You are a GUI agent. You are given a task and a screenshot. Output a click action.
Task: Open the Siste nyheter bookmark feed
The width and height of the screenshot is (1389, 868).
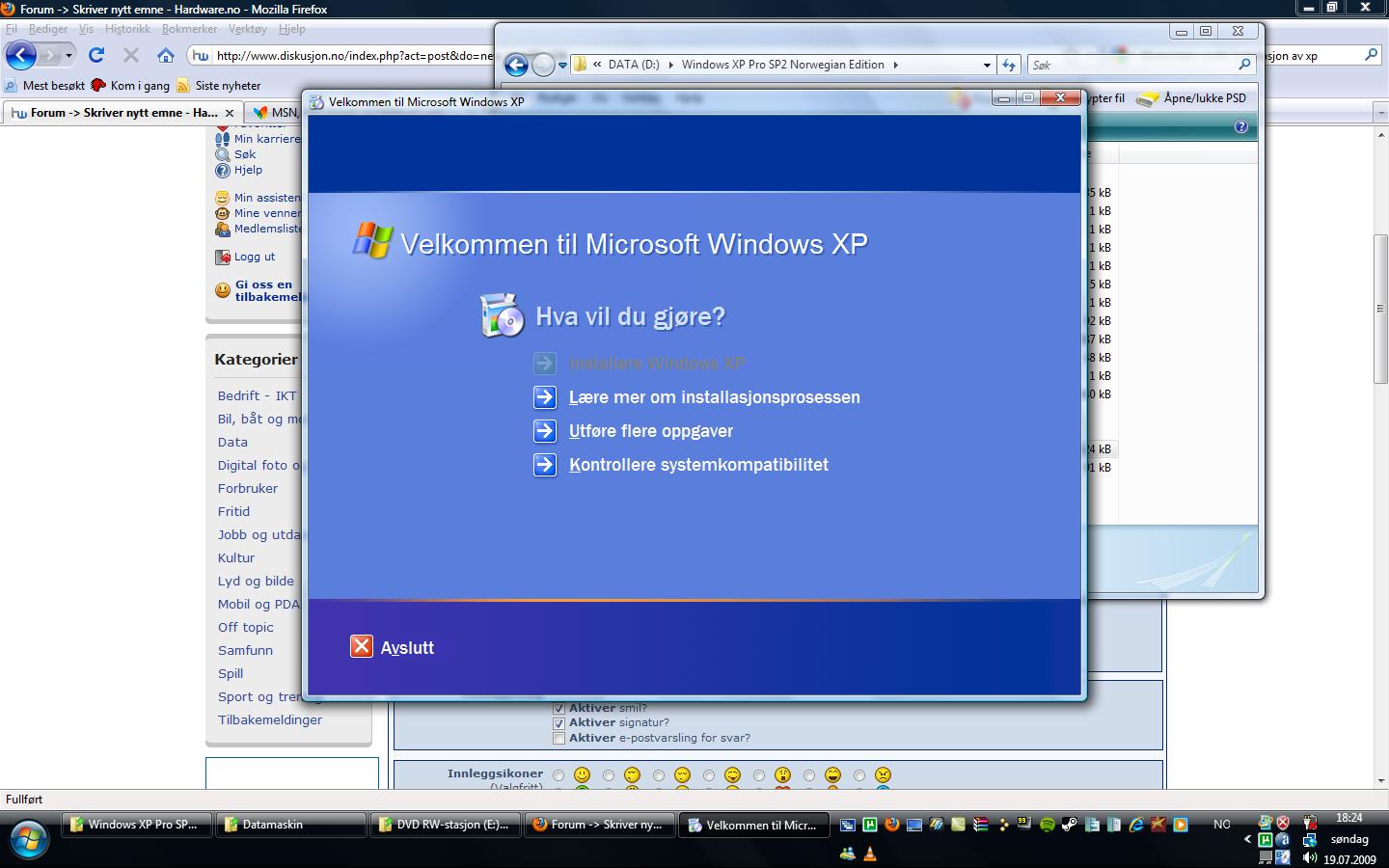(x=219, y=85)
